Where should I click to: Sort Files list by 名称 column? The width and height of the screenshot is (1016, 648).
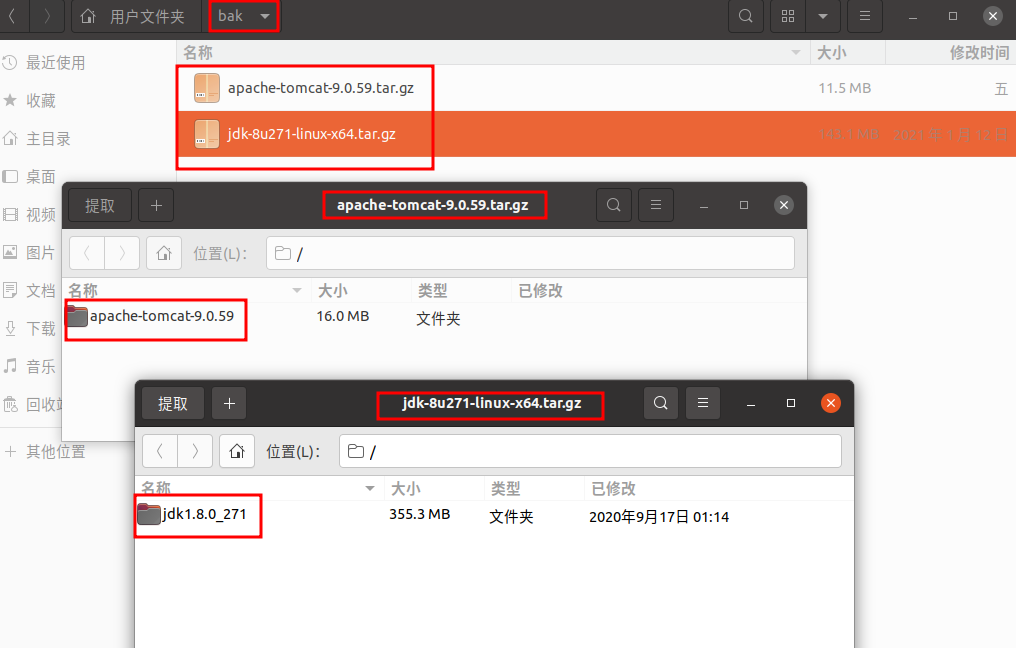coord(492,52)
